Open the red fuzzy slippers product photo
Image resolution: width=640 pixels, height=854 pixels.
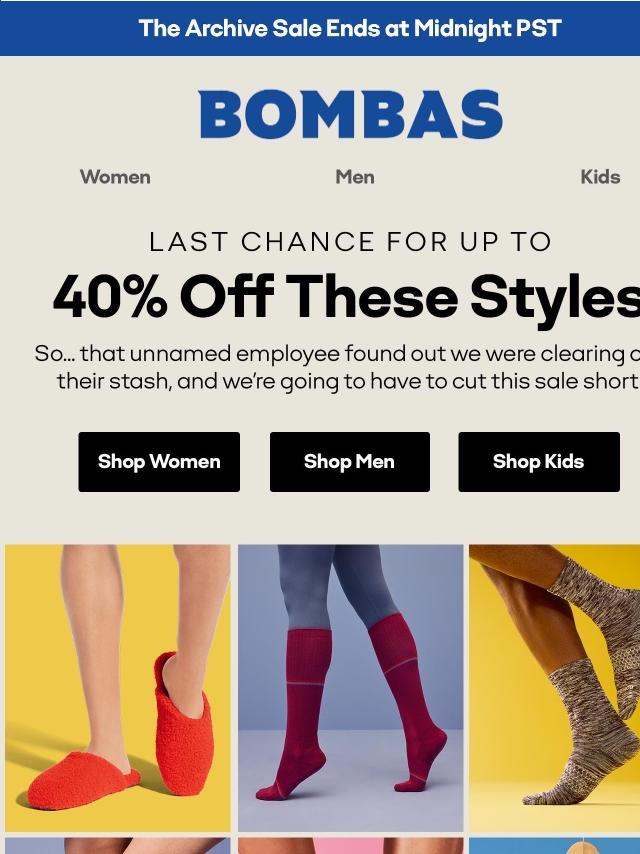[x=118, y=688]
